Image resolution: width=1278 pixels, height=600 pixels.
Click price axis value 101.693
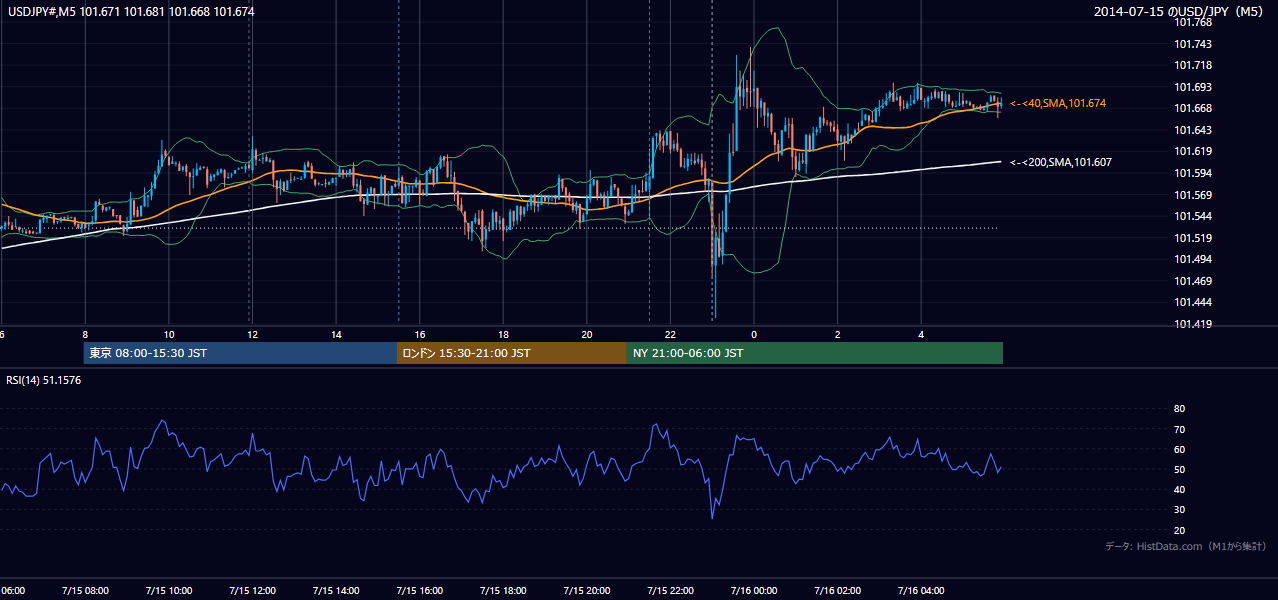(x=1192, y=87)
